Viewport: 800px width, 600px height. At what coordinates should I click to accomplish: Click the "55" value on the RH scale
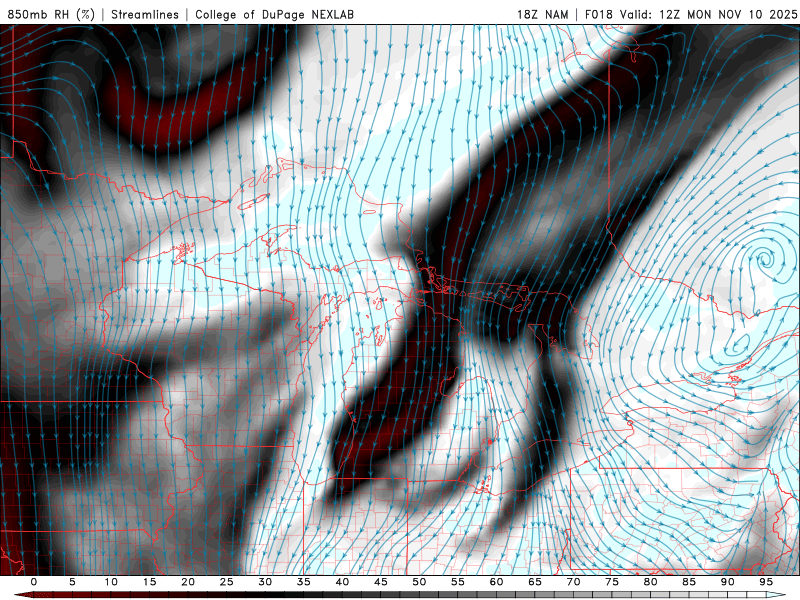tap(458, 582)
